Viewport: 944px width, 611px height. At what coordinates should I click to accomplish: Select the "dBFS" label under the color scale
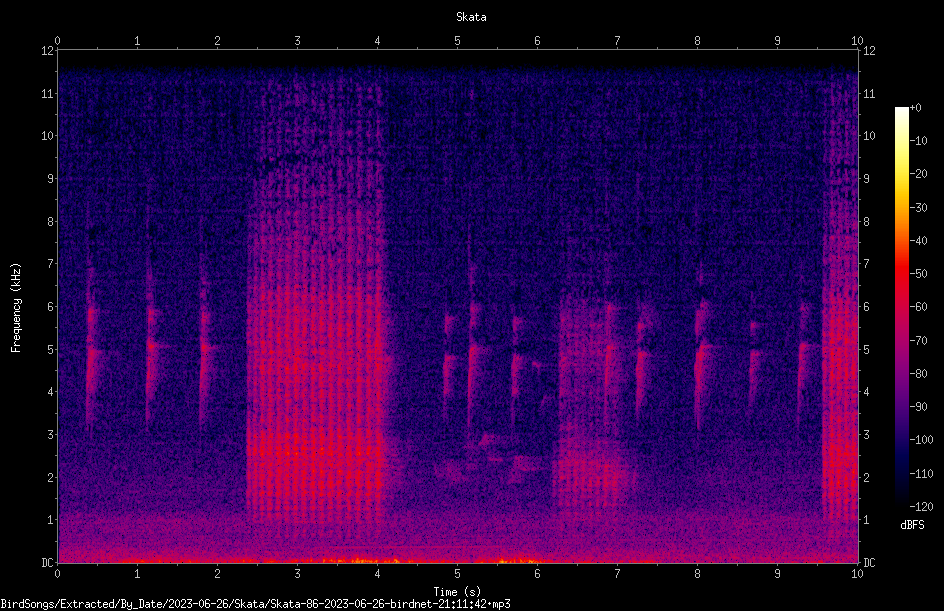coord(912,525)
